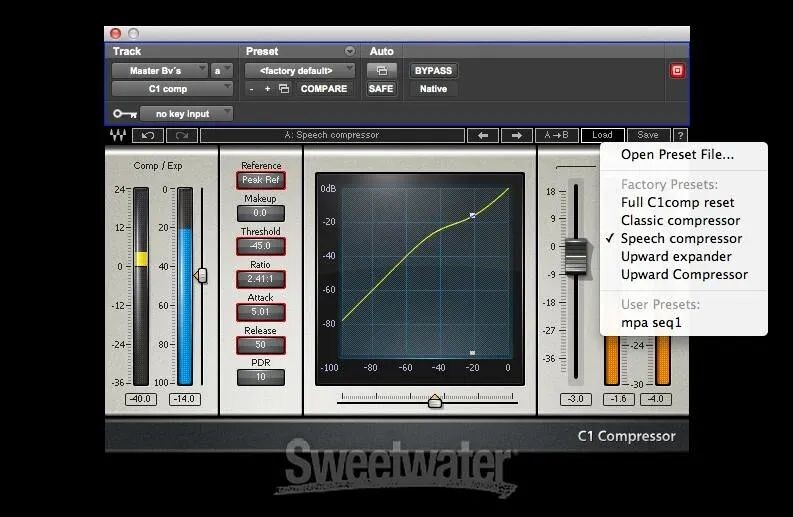This screenshot has width=793, height=517.
Task: Go to previous preset with left arrow
Action: pos(483,135)
